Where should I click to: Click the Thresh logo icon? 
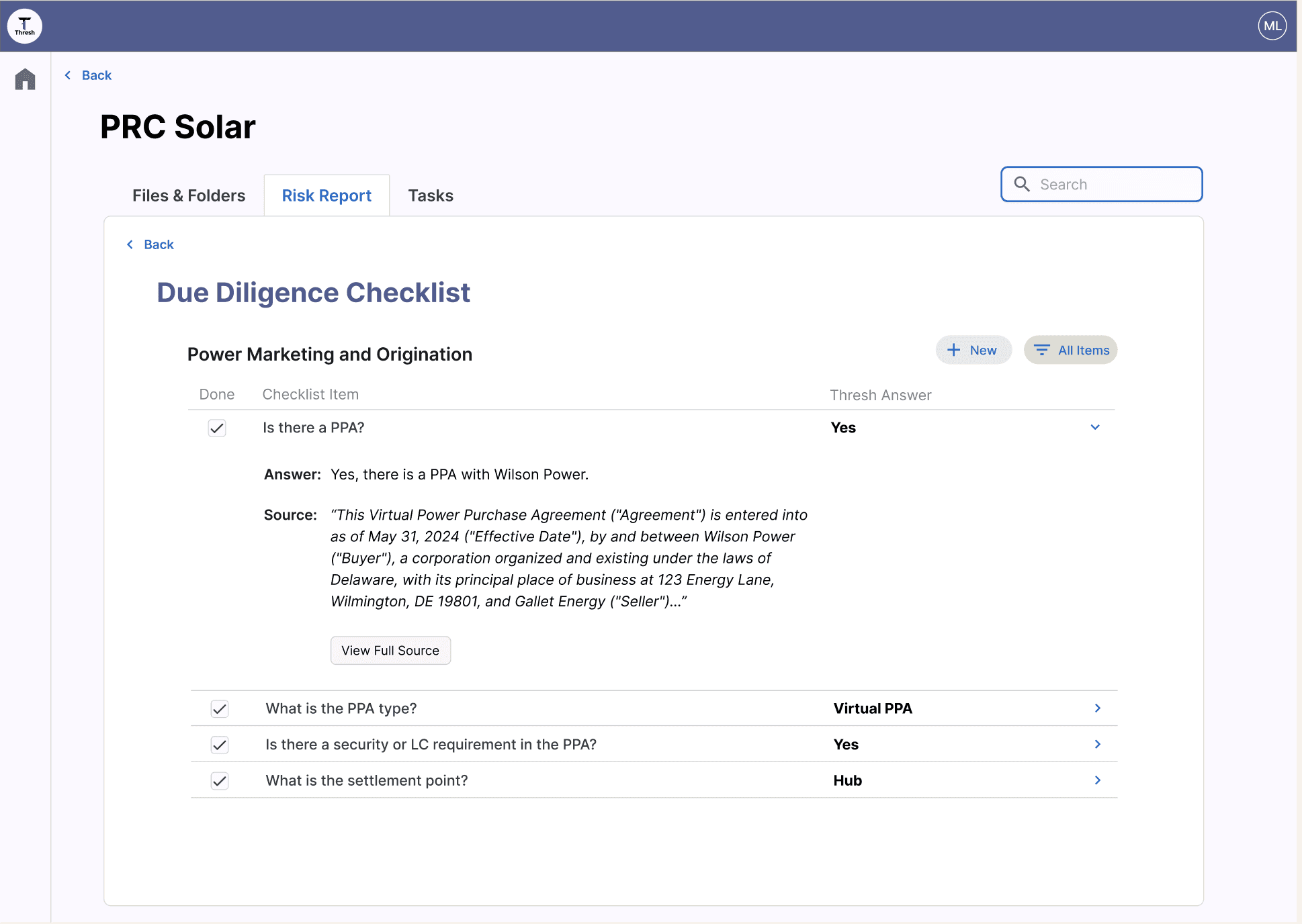[x=25, y=26]
